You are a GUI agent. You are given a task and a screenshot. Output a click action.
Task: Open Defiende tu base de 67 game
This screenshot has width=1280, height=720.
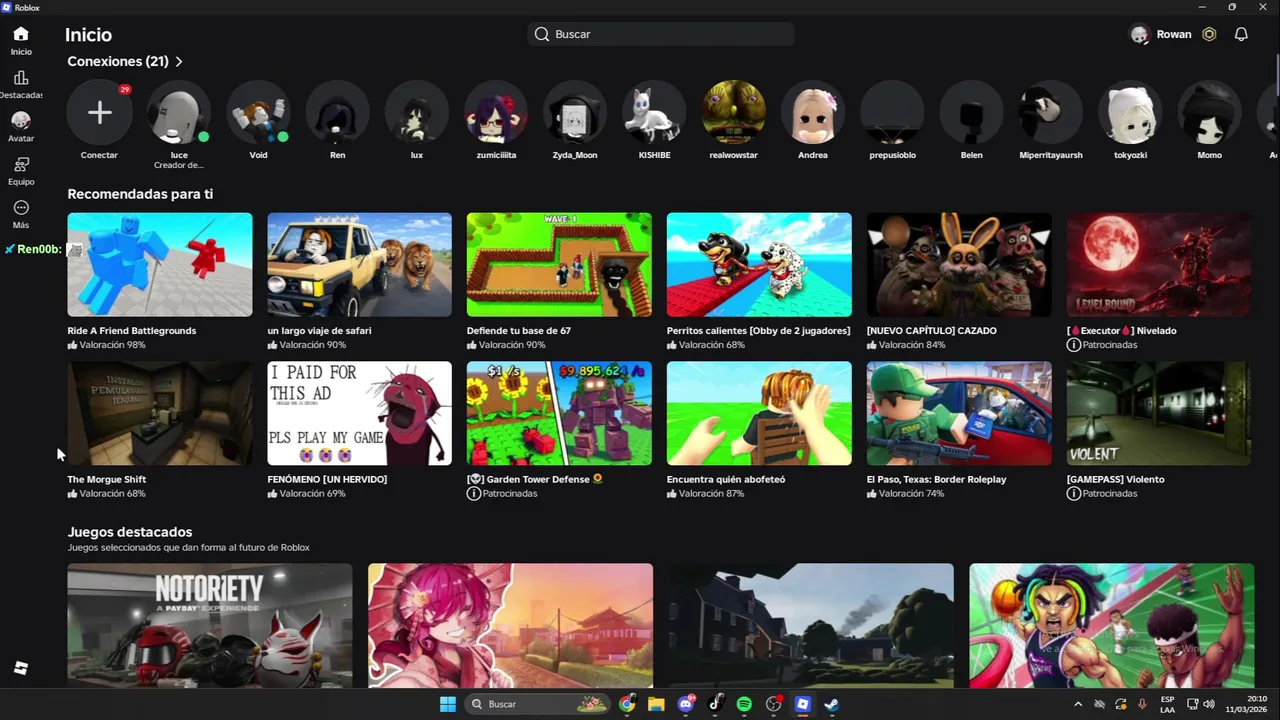(559, 264)
